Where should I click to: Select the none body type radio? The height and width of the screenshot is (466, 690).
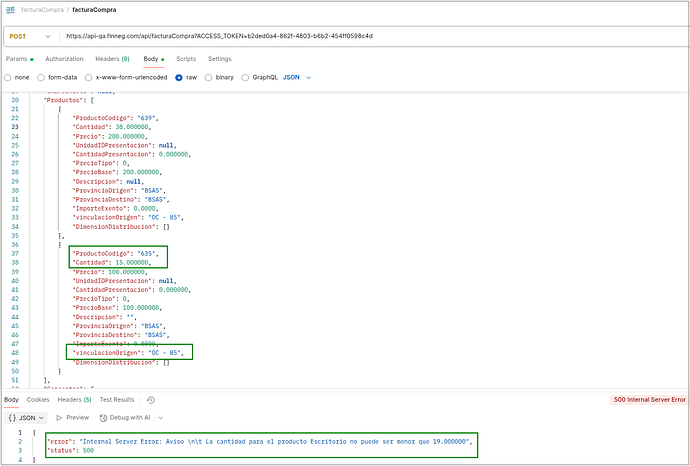pyautogui.click(x=9, y=76)
